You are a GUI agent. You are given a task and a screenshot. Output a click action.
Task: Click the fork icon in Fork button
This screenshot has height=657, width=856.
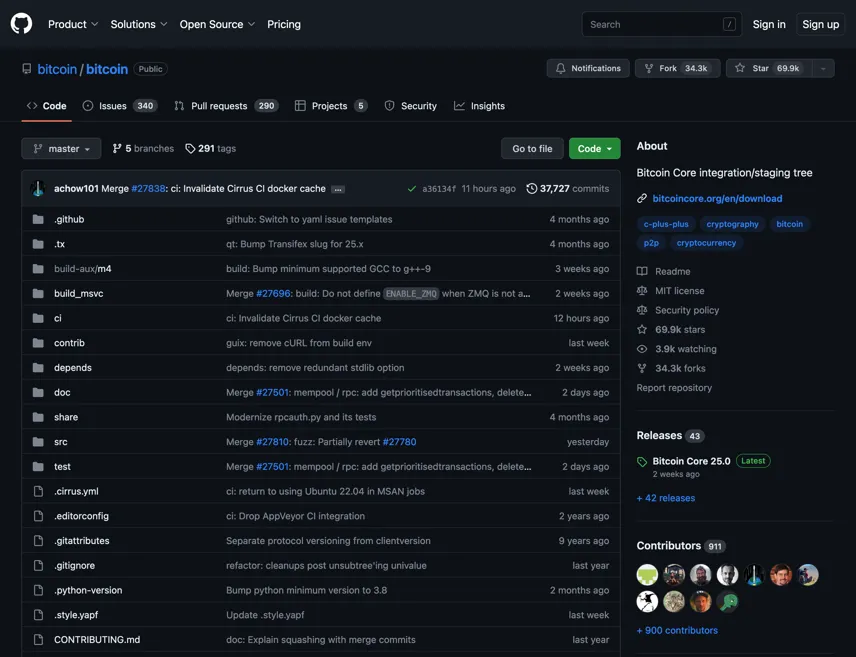649,68
